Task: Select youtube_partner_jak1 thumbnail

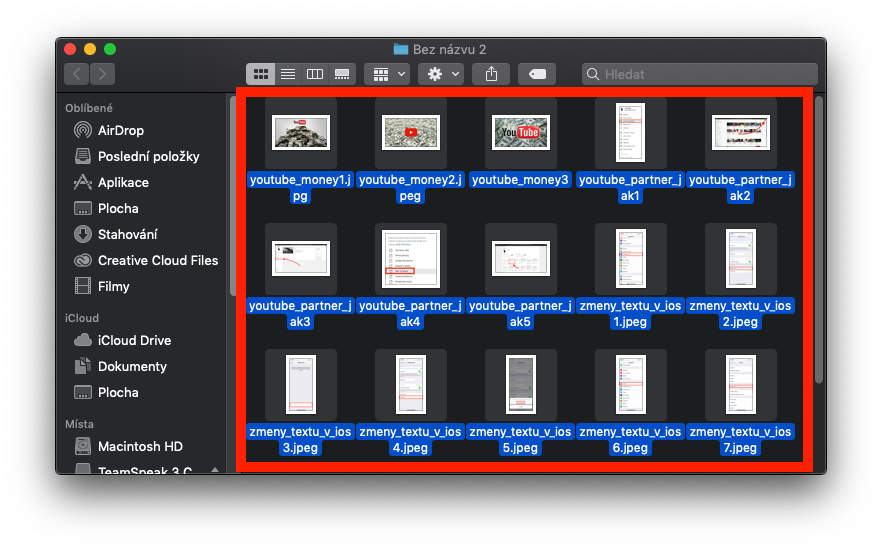Action: pyautogui.click(x=631, y=133)
